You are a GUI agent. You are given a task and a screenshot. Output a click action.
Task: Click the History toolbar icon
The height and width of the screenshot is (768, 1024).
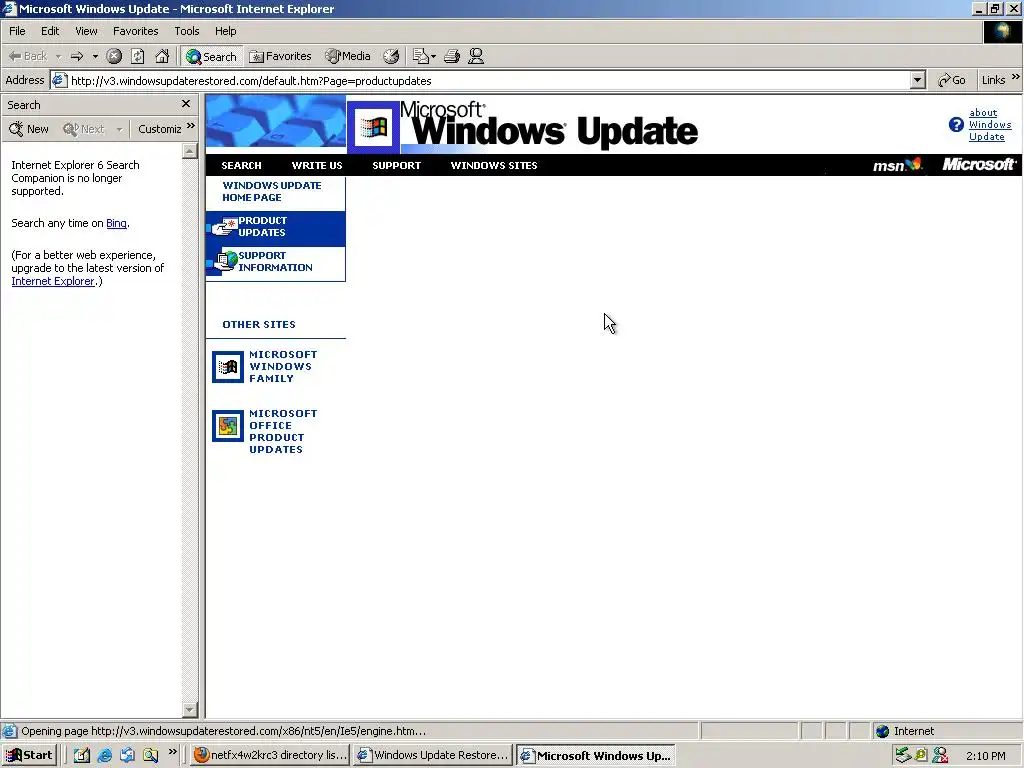click(391, 56)
